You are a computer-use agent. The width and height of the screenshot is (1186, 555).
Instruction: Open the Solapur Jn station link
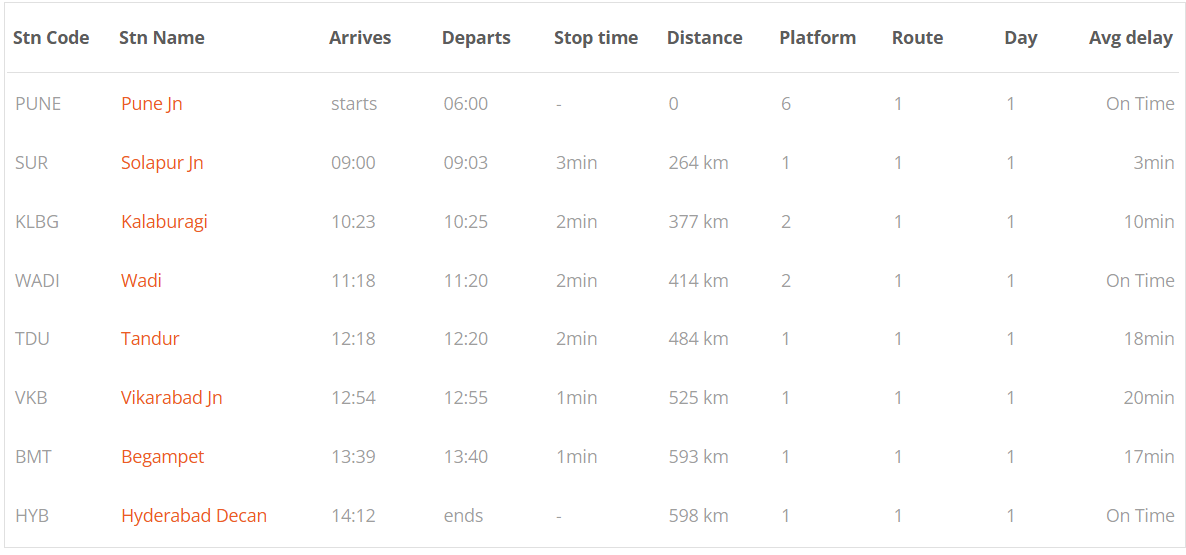click(x=162, y=163)
